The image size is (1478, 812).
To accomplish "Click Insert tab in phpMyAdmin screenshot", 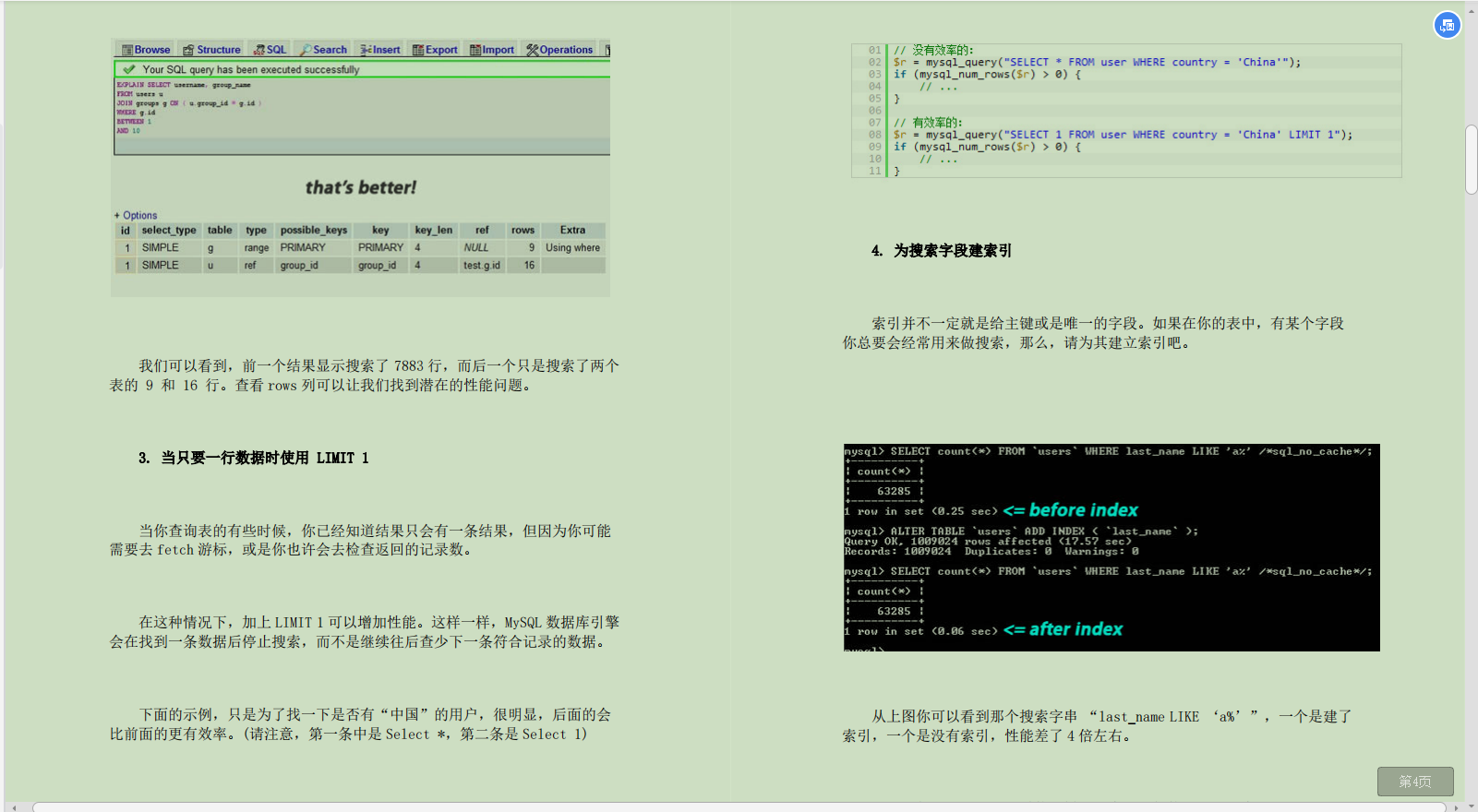I will (380, 50).
